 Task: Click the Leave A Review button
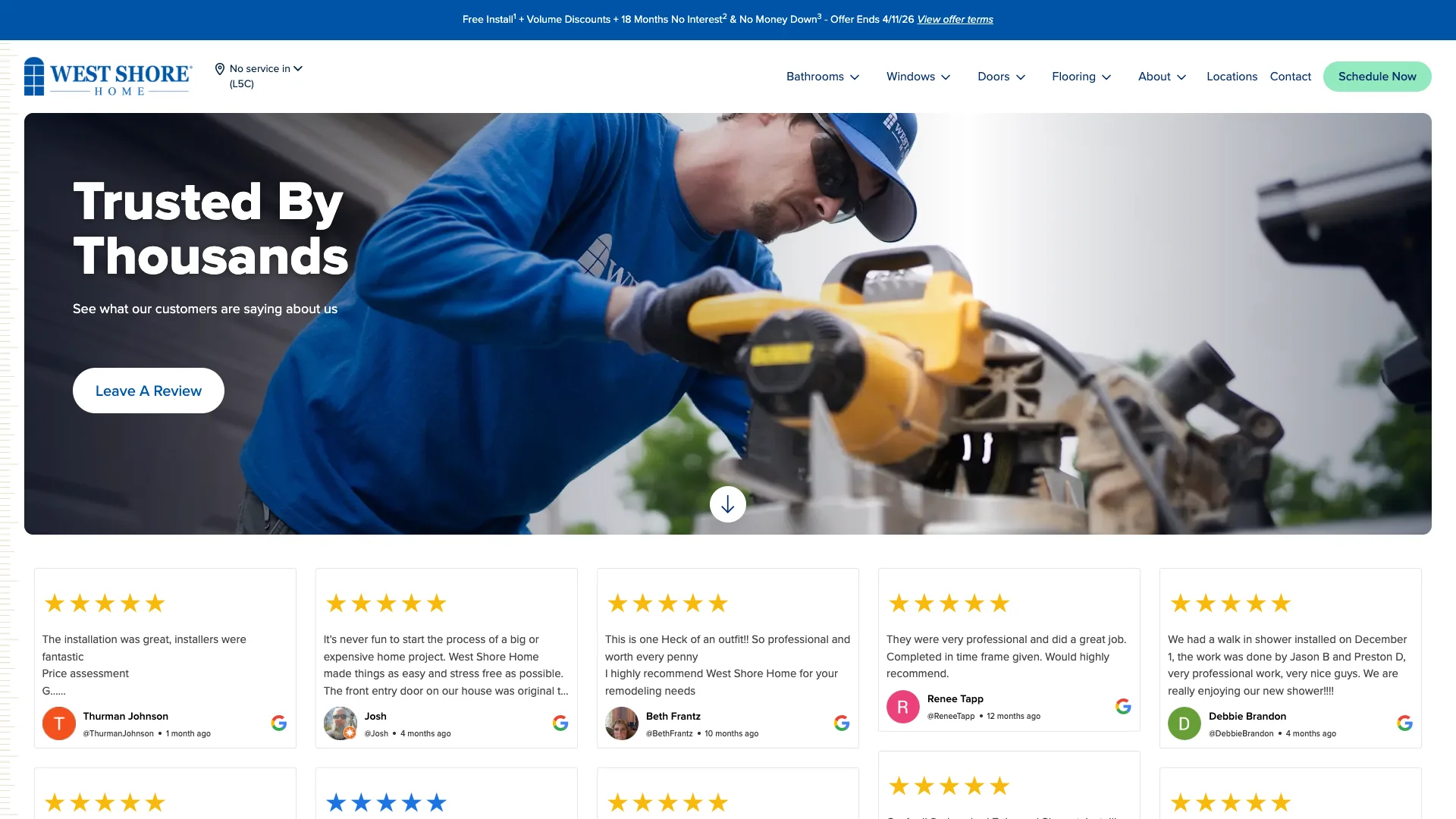point(148,390)
